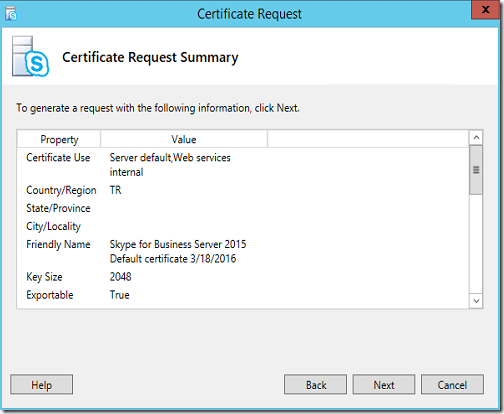Select the 'Server default,Web services internal' value
The image size is (504, 414).
pos(170,165)
